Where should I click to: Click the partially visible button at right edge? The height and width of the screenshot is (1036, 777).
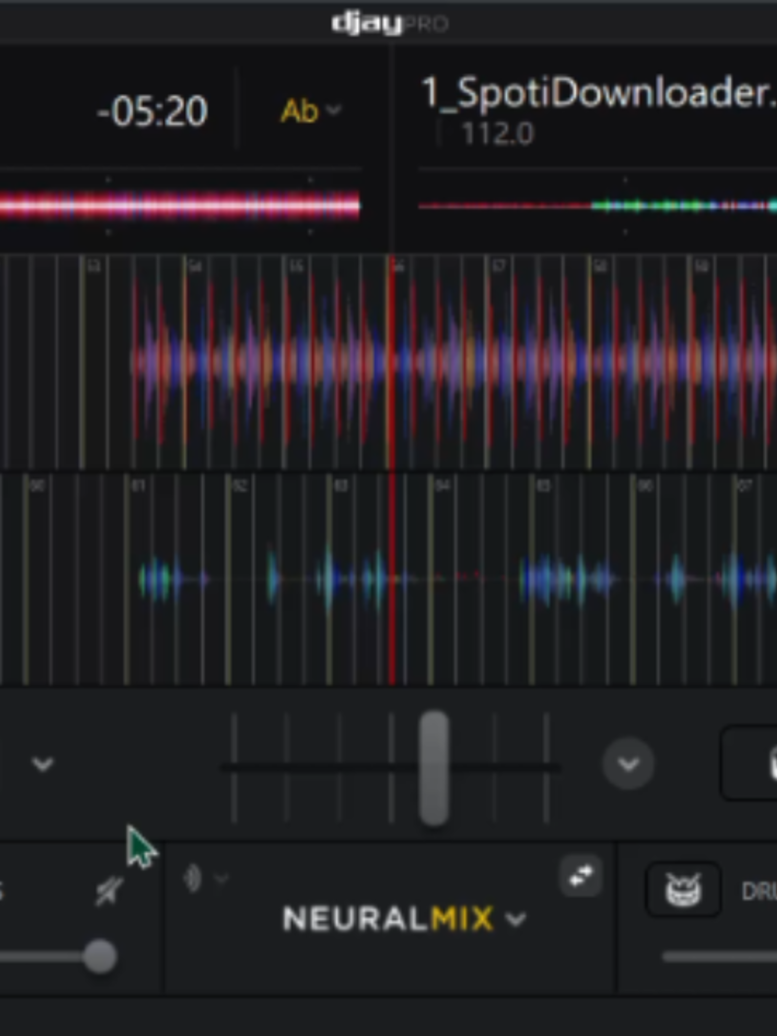pyautogui.click(x=749, y=763)
